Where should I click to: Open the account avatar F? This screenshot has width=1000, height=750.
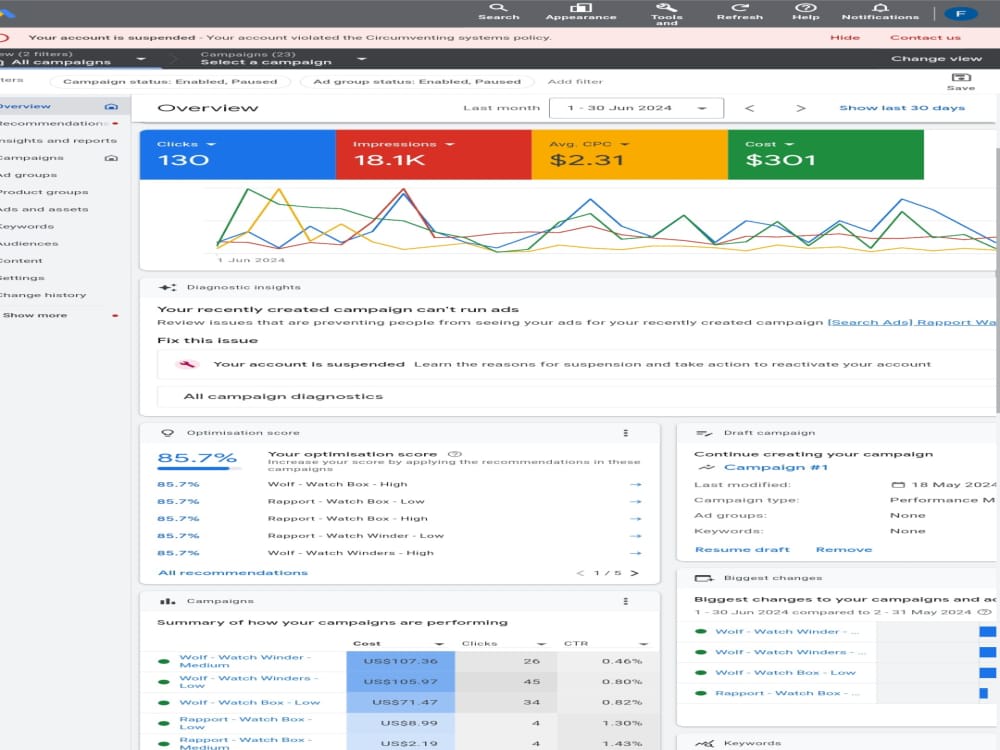coord(960,13)
